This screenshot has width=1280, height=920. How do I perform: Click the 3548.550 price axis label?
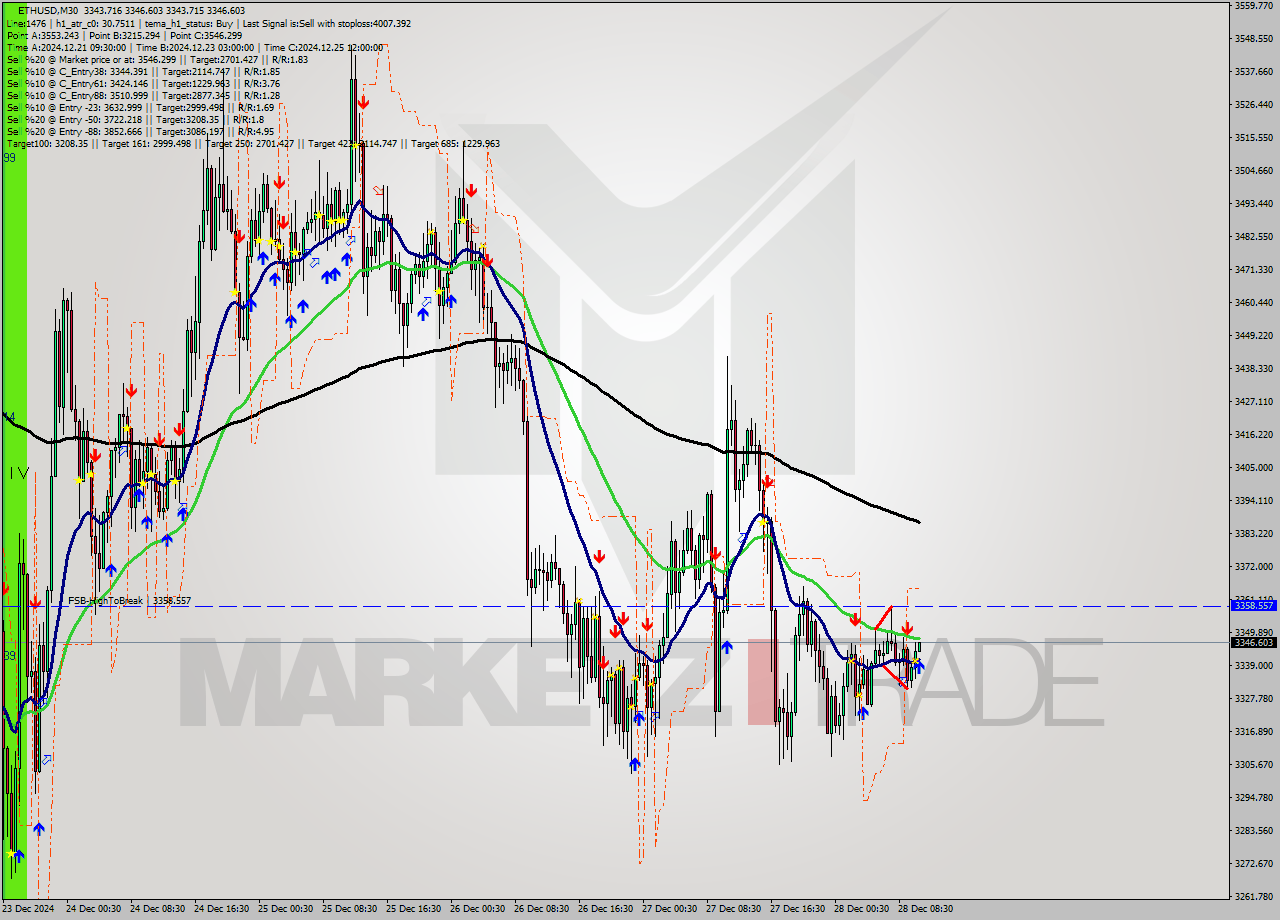pyautogui.click(x=1253, y=38)
